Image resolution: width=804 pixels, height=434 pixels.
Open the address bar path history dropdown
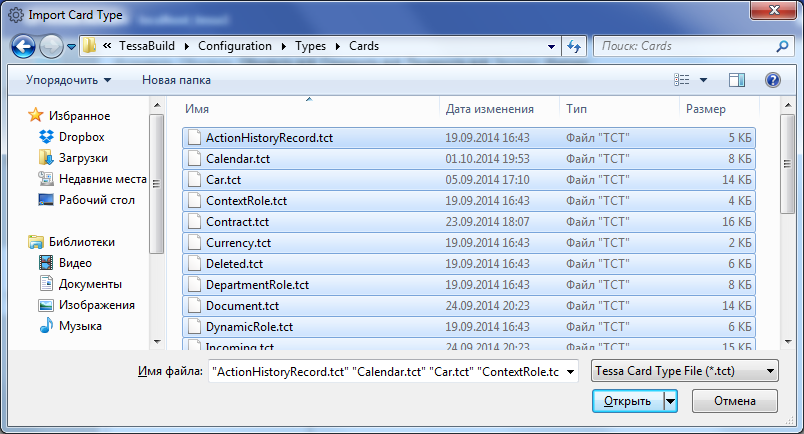pyautogui.click(x=551, y=47)
